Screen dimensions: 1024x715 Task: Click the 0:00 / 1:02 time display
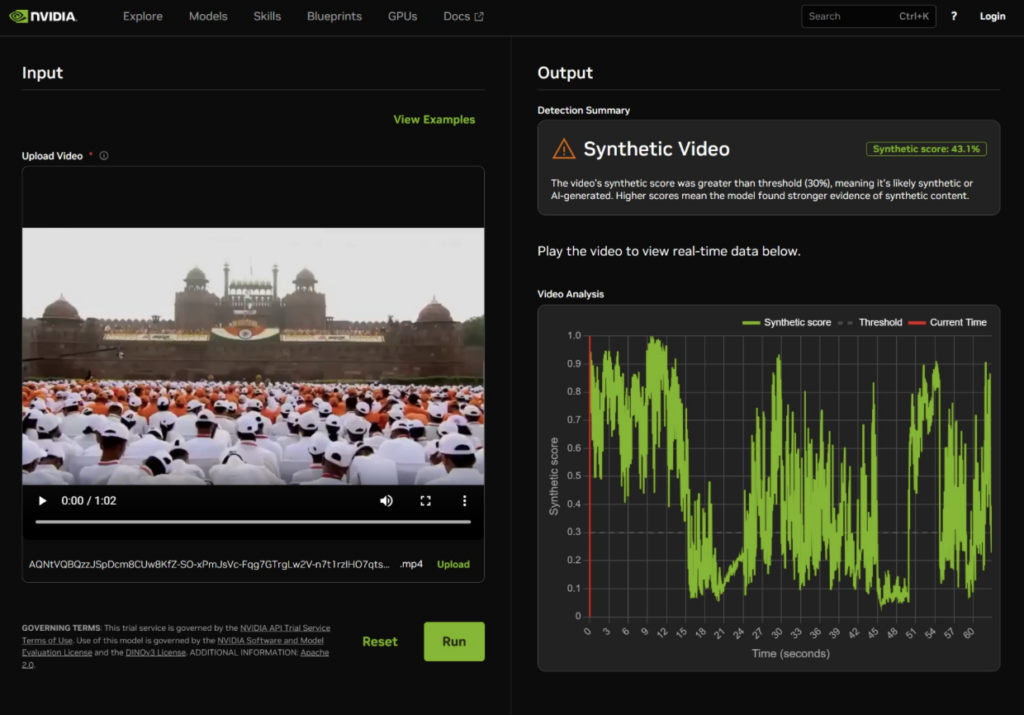tap(89, 501)
